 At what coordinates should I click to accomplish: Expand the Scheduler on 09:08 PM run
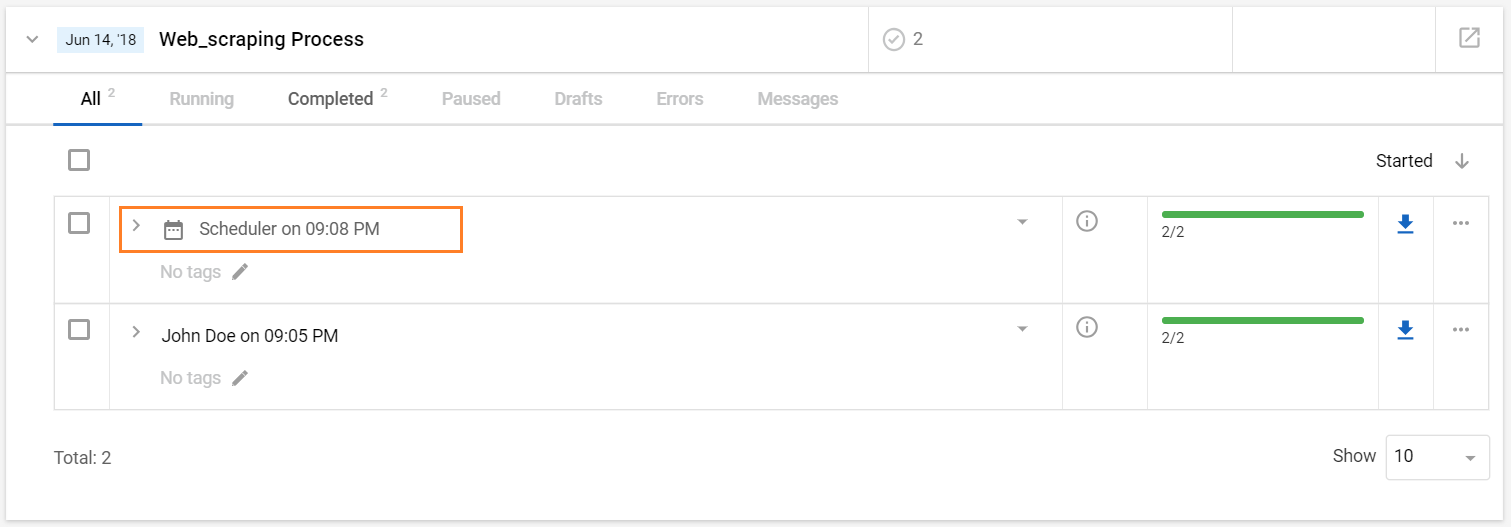(137, 226)
